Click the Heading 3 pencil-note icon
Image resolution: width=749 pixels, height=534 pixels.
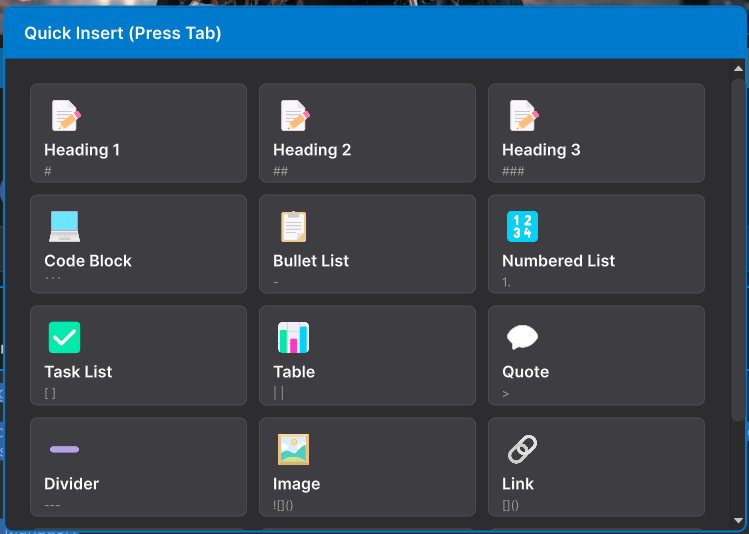[x=522, y=116]
